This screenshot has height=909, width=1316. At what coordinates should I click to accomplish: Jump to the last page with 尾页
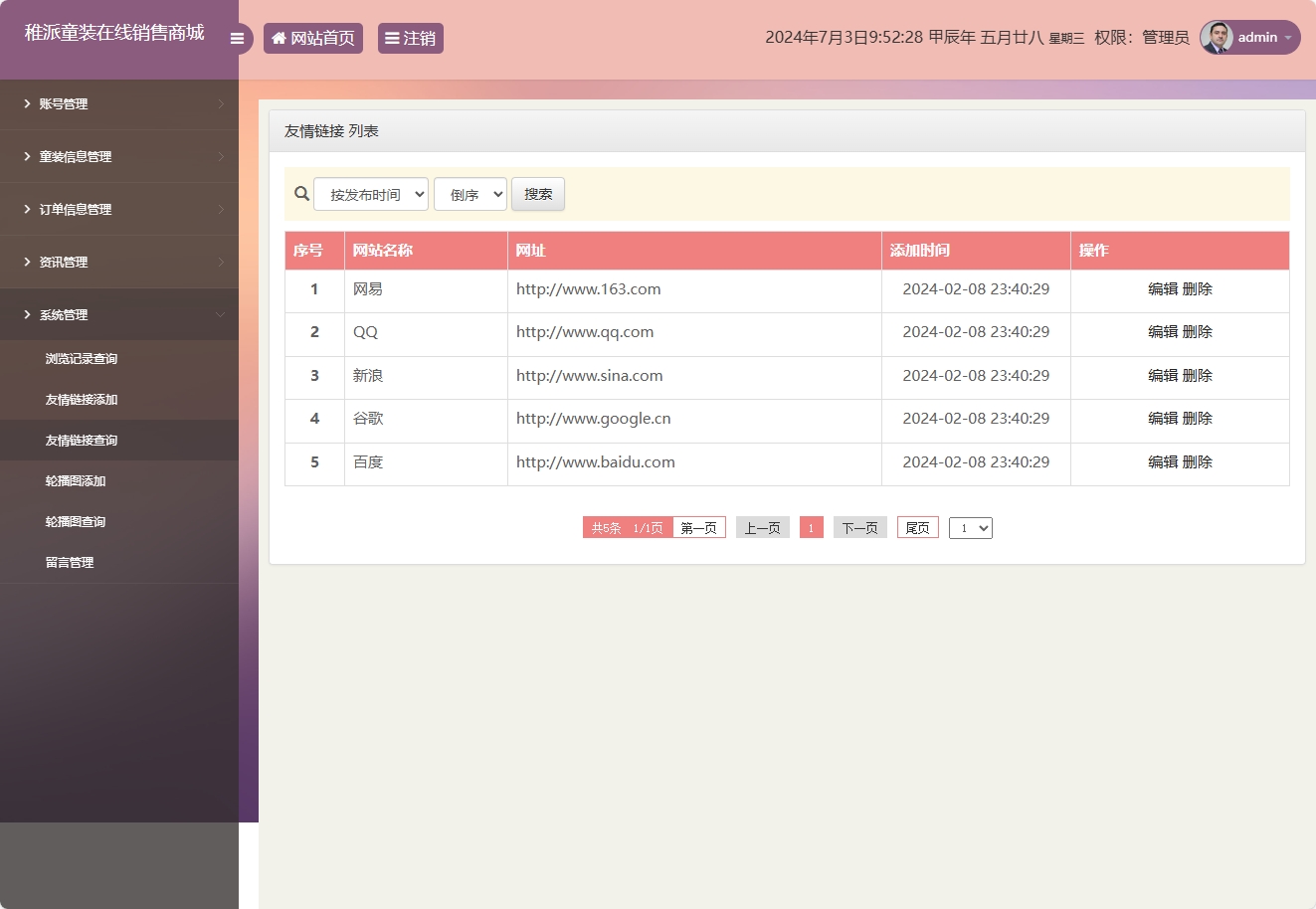click(916, 527)
